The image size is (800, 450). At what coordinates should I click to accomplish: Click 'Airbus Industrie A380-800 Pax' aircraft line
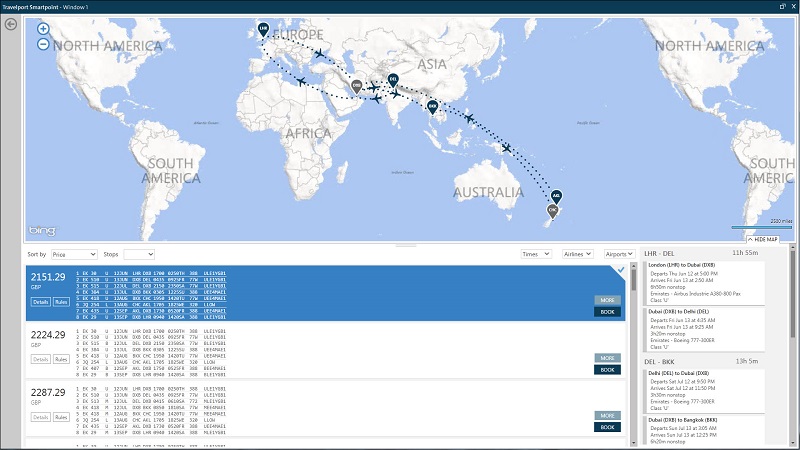695,293
